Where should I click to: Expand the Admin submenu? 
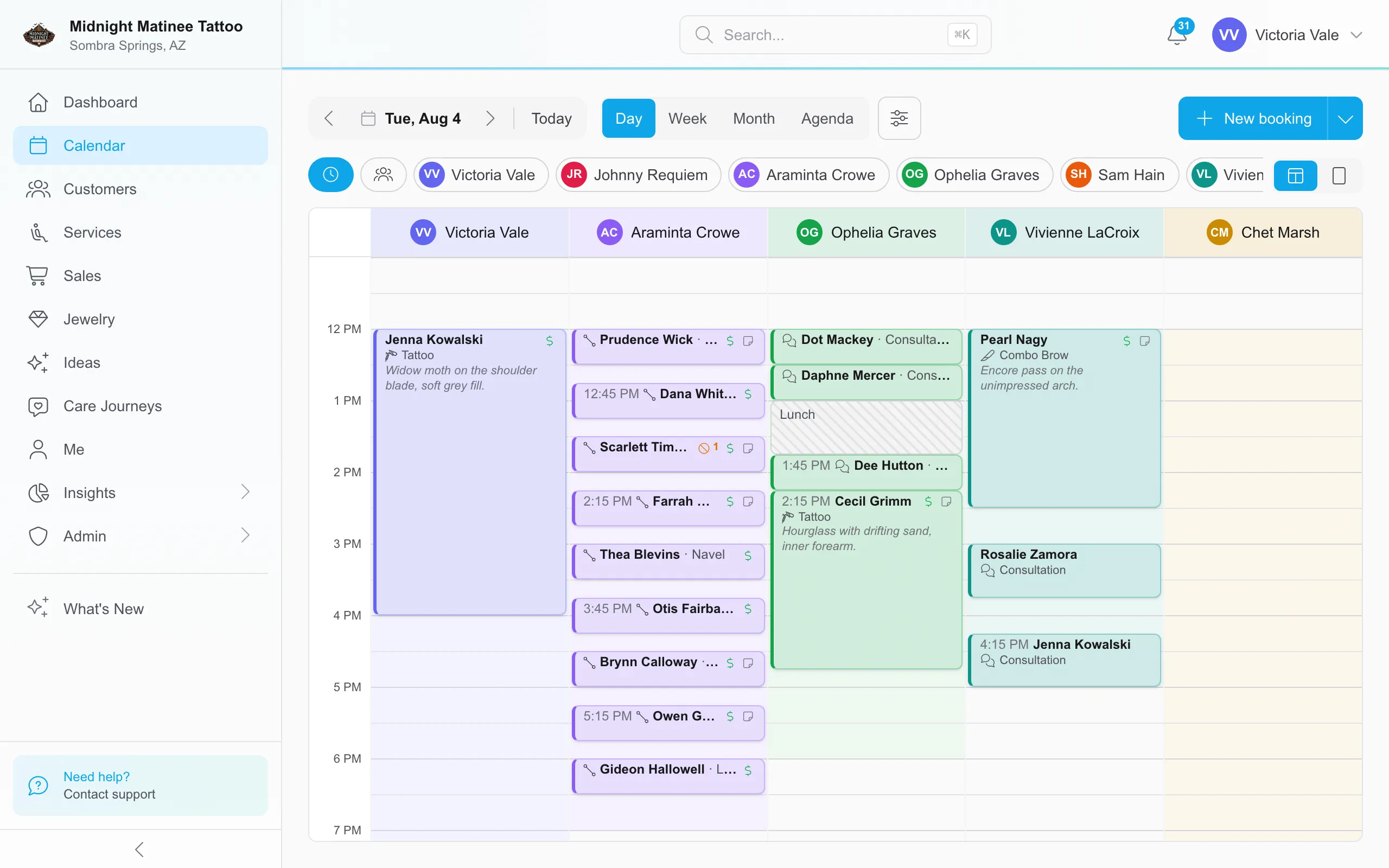[x=245, y=535]
